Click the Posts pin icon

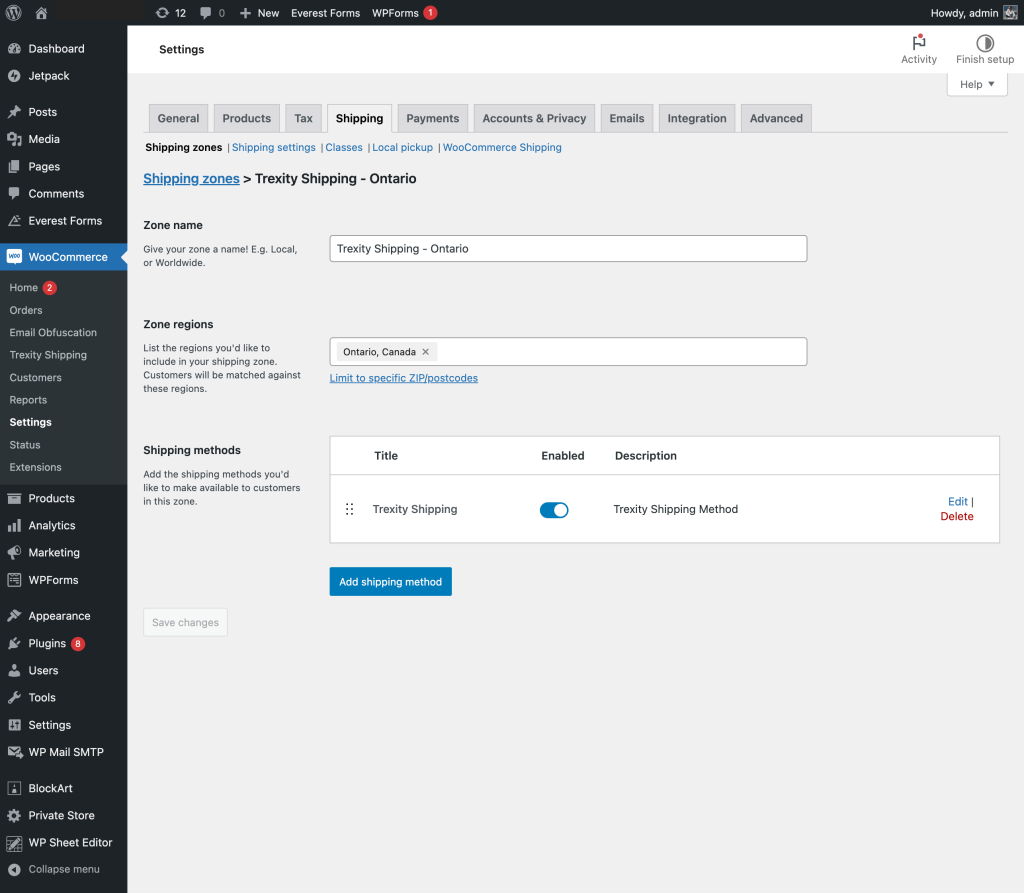[14, 112]
